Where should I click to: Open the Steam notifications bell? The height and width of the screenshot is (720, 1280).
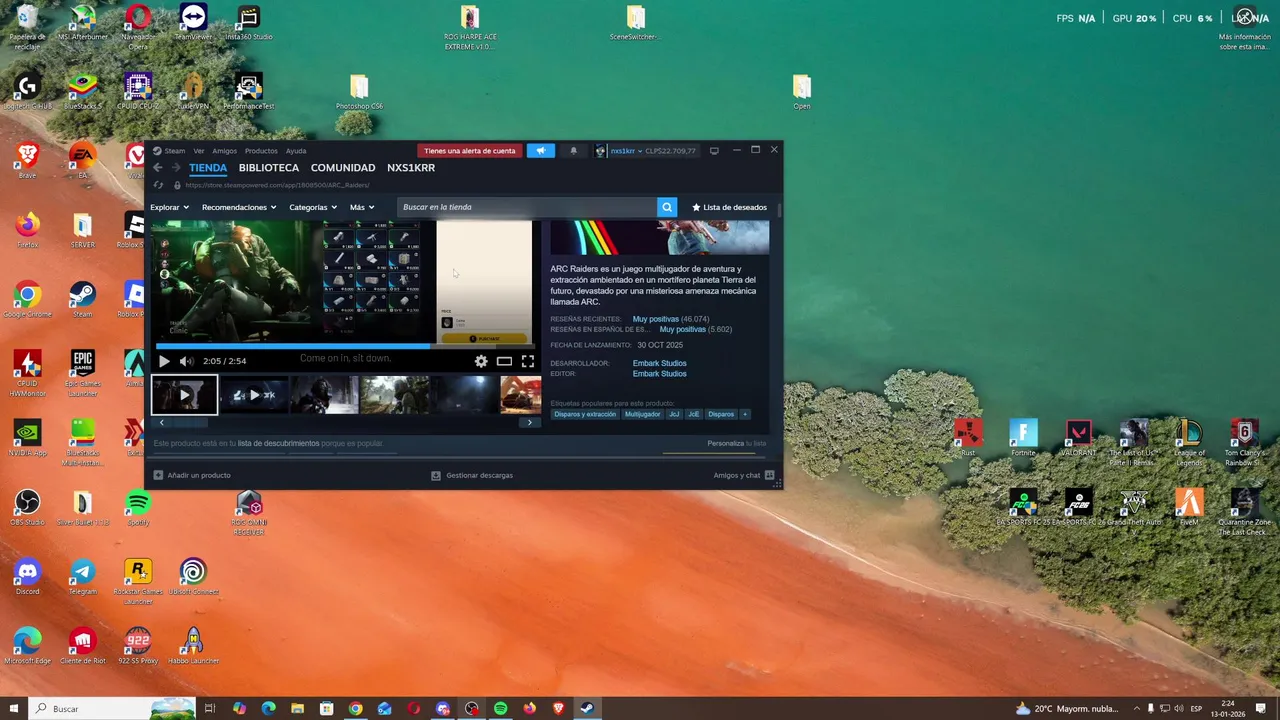[x=573, y=151]
